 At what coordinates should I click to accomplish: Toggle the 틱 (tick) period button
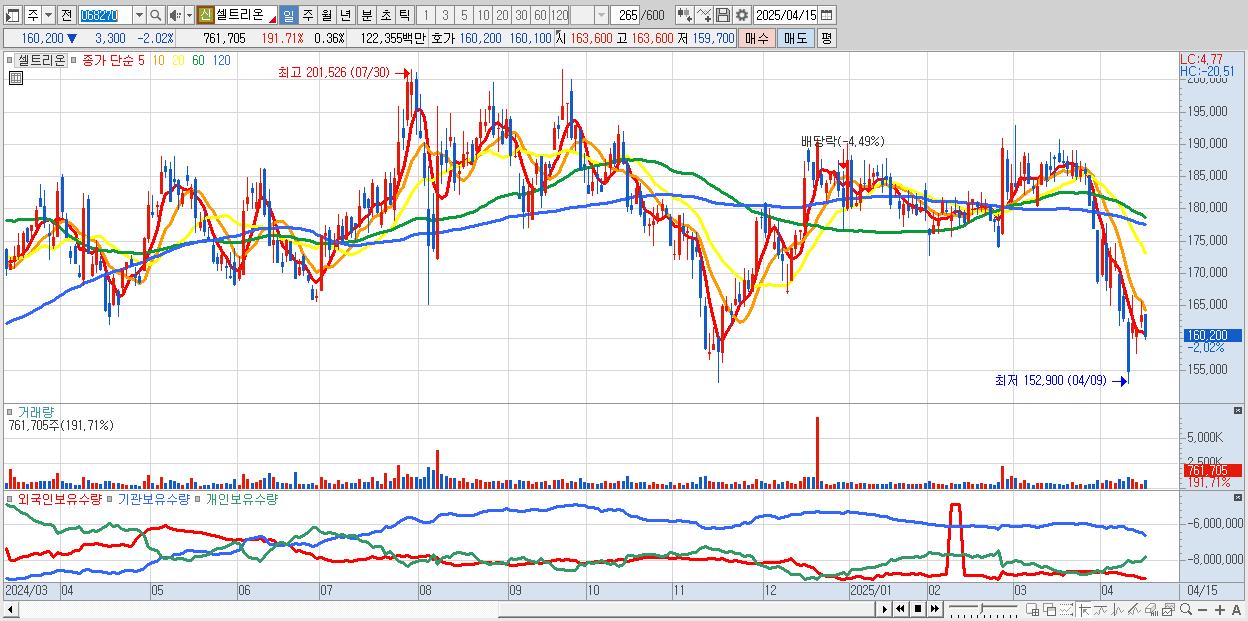(x=404, y=15)
